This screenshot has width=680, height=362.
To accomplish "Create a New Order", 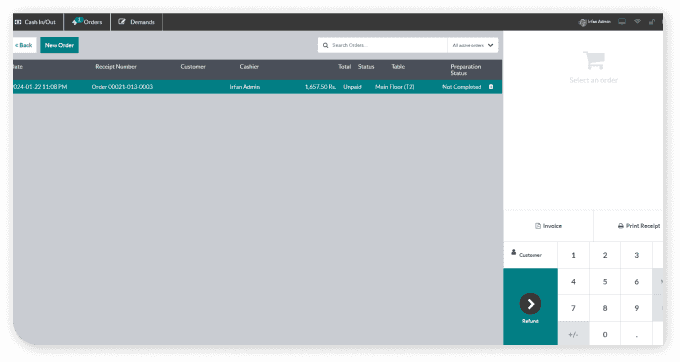I will coord(59,45).
